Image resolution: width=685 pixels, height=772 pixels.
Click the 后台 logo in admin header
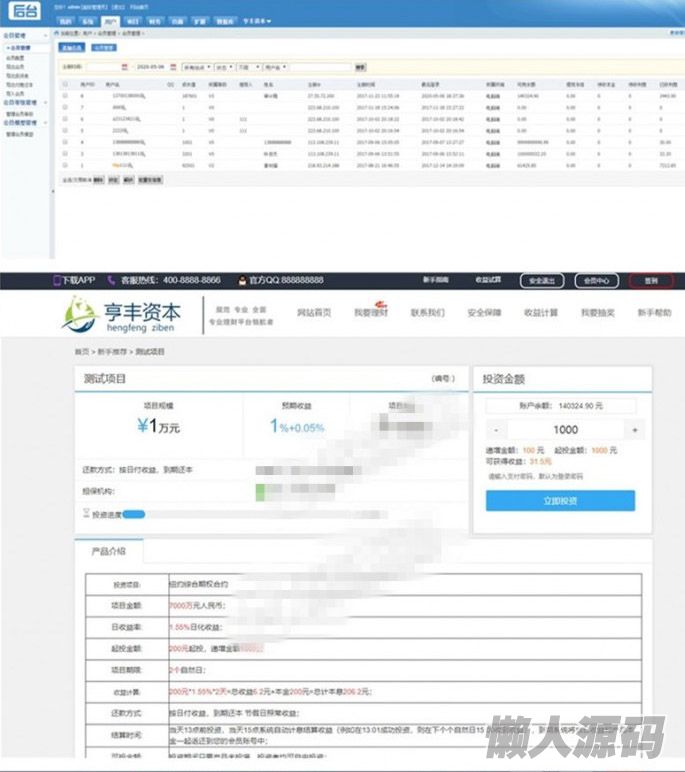pyautogui.click(x=24, y=10)
